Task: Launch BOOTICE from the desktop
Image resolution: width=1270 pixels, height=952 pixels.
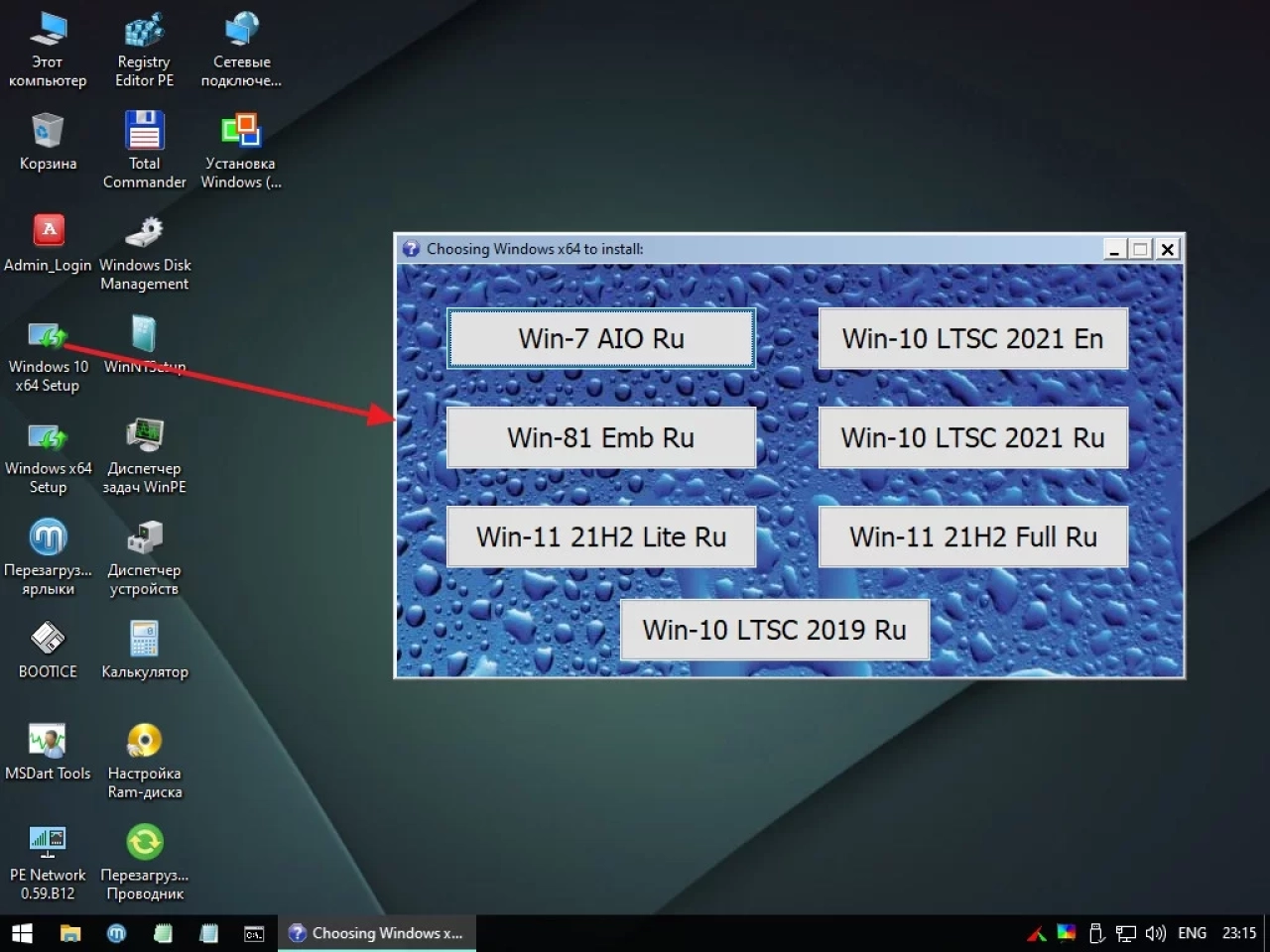Action: coord(48,650)
